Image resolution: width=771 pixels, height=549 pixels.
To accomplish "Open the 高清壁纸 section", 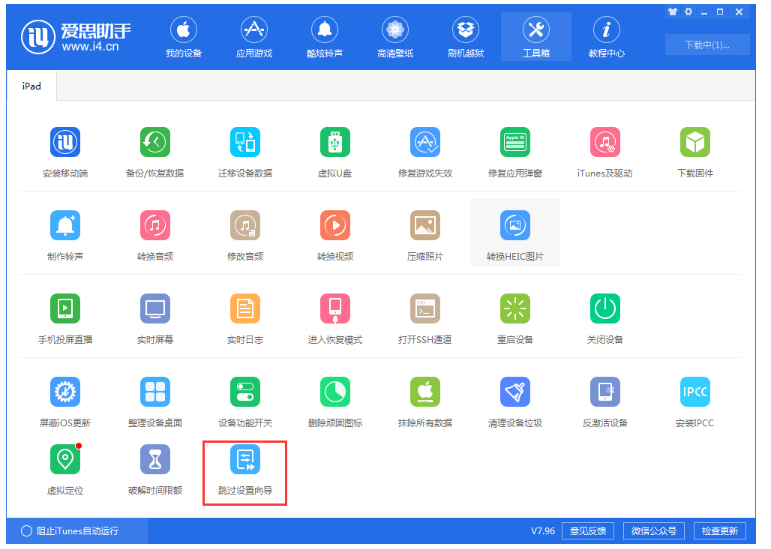I will click(x=395, y=37).
